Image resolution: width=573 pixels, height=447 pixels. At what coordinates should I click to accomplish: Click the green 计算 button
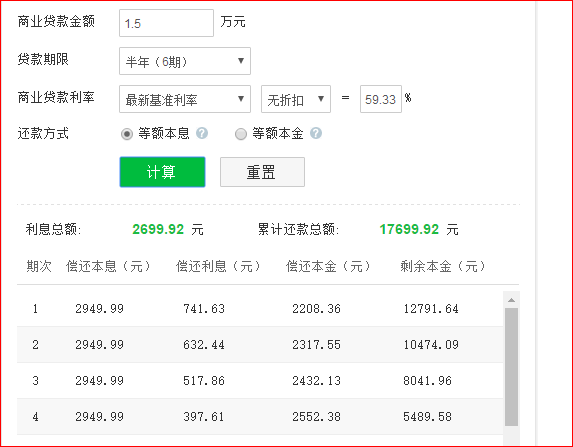coord(162,172)
